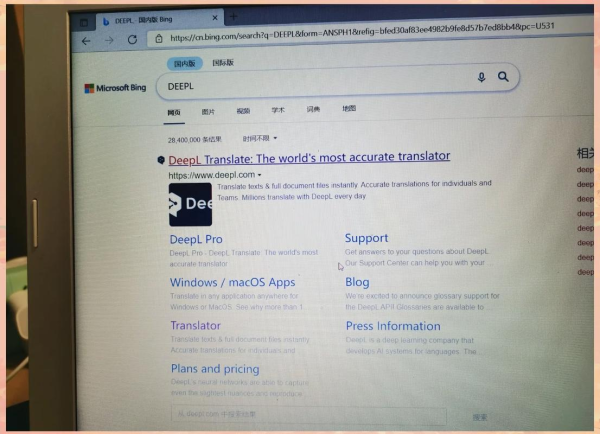The width and height of the screenshot is (600, 434).
Task: Switch to the 国际版 toggle
Action: (223, 62)
